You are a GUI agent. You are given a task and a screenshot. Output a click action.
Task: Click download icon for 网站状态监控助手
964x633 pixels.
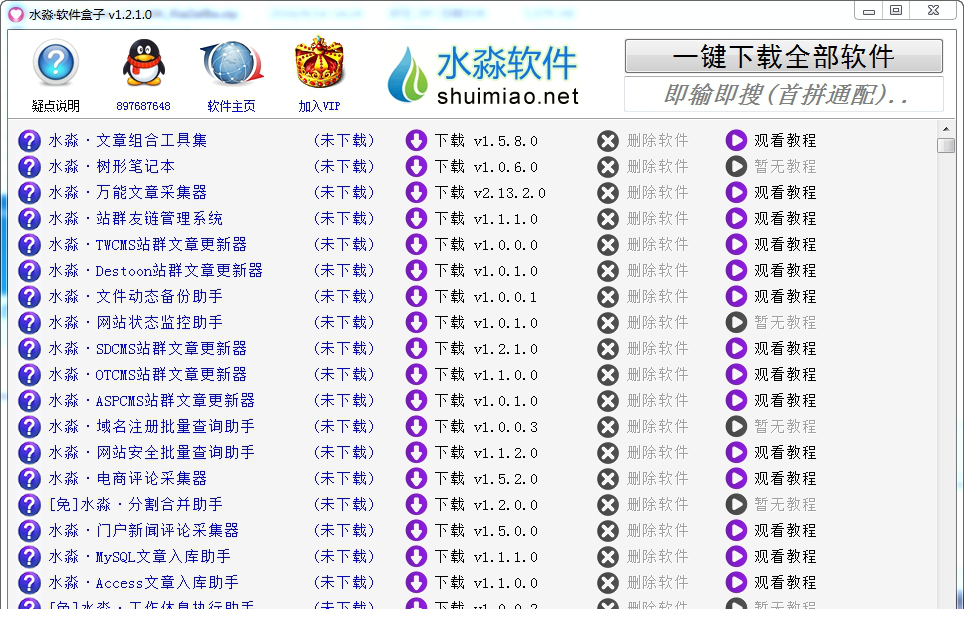(x=416, y=323)
